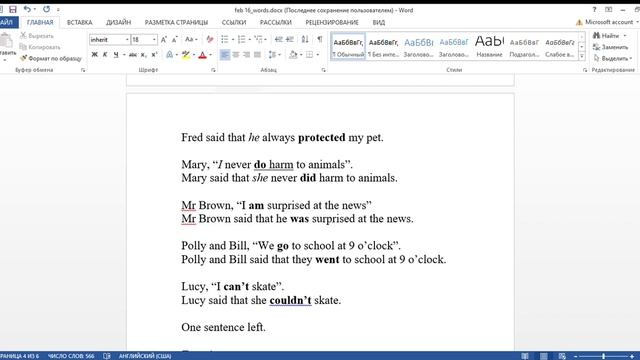Open the Word help question mark
This screenshot has width=640, height=360.
pos(594,9)
